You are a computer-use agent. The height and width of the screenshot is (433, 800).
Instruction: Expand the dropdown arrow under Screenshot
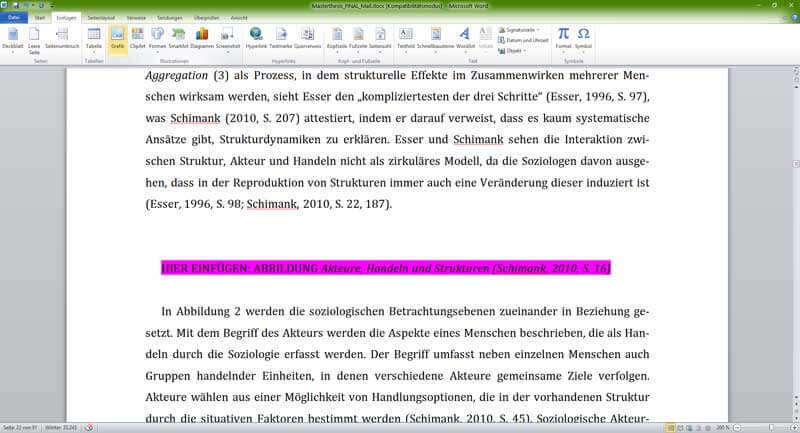point(228,52)
